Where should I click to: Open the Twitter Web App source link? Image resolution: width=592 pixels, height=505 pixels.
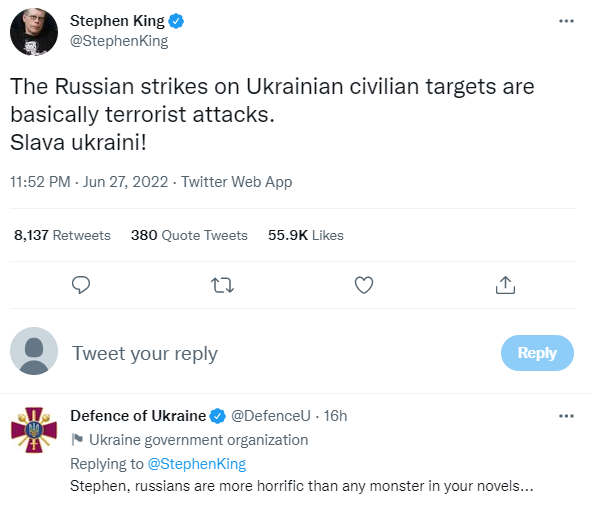(x=236, y=182)
